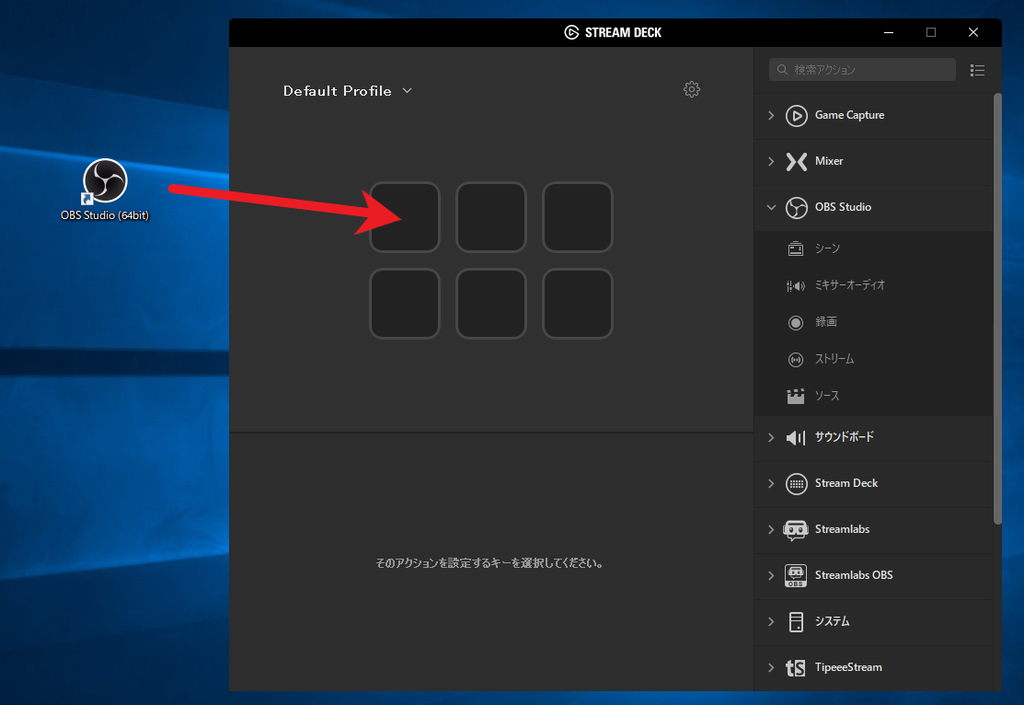Expand the TipeeStream category chevron
Viewport: 1024px width, 705px height.
(x=771, y=668)
